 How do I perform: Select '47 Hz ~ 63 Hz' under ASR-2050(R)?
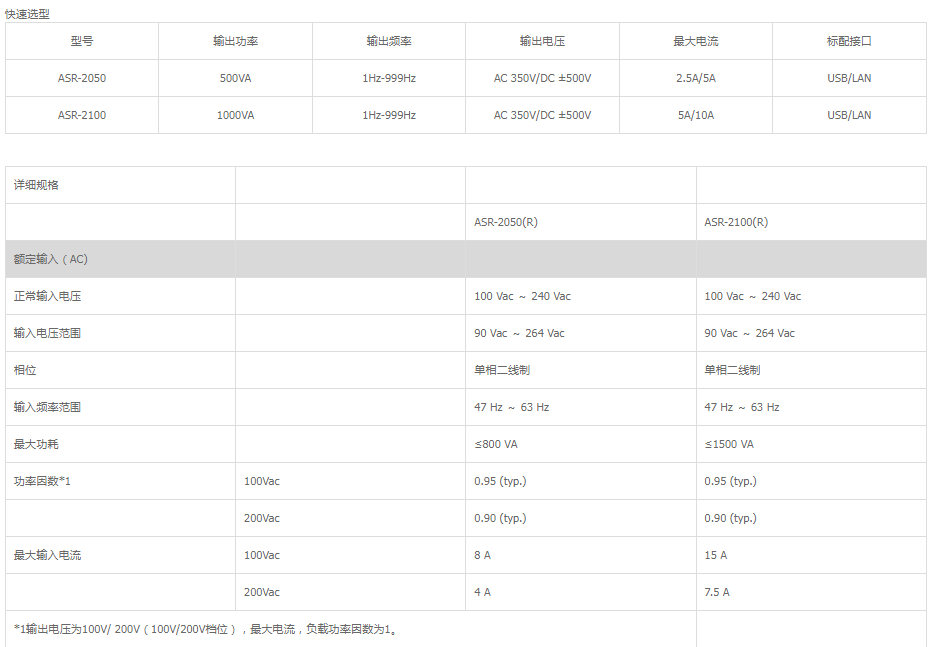(x=511, y=407)
